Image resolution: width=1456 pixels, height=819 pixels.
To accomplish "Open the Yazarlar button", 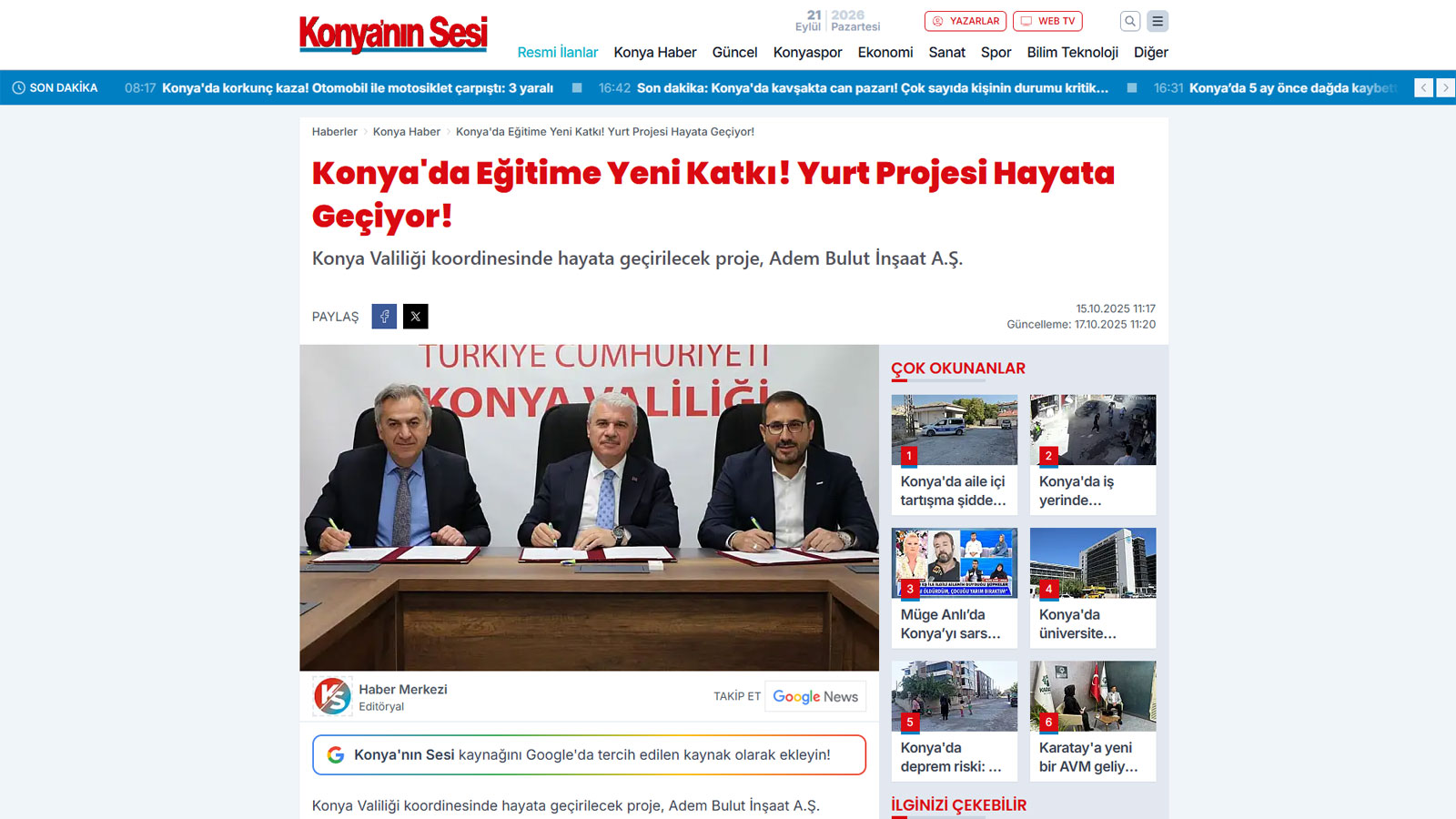I will pos(966,21).
